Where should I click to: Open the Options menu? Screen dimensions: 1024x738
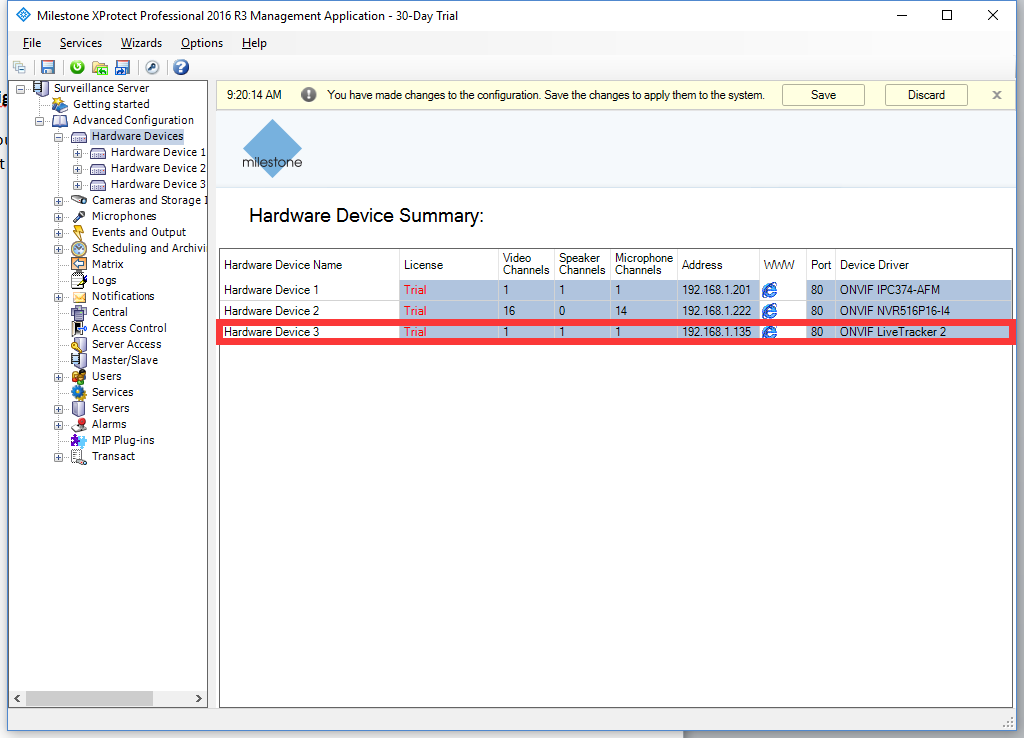point(202,43)
